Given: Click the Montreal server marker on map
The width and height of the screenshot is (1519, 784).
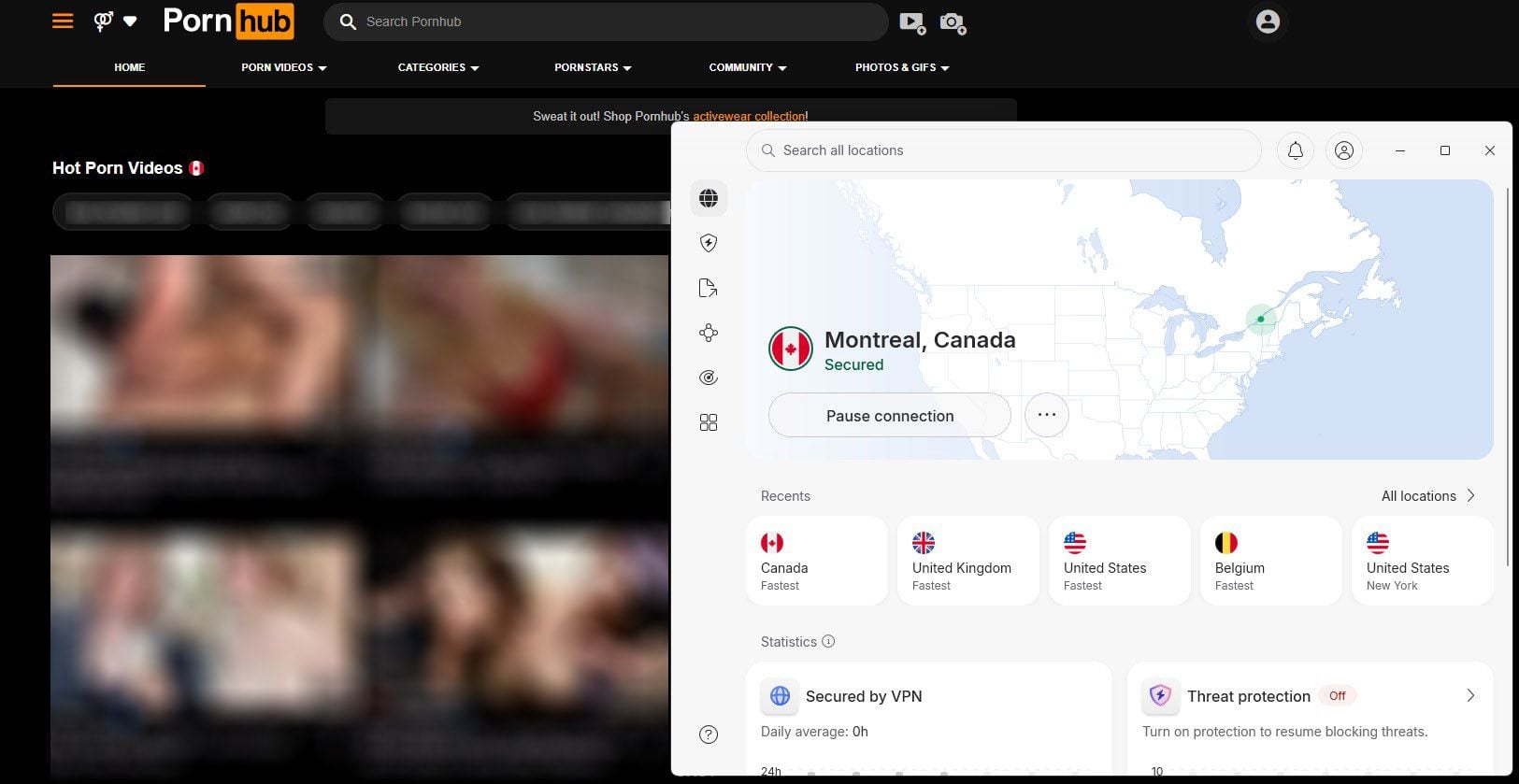Looking at the screenshot, I should point(1261,319).
